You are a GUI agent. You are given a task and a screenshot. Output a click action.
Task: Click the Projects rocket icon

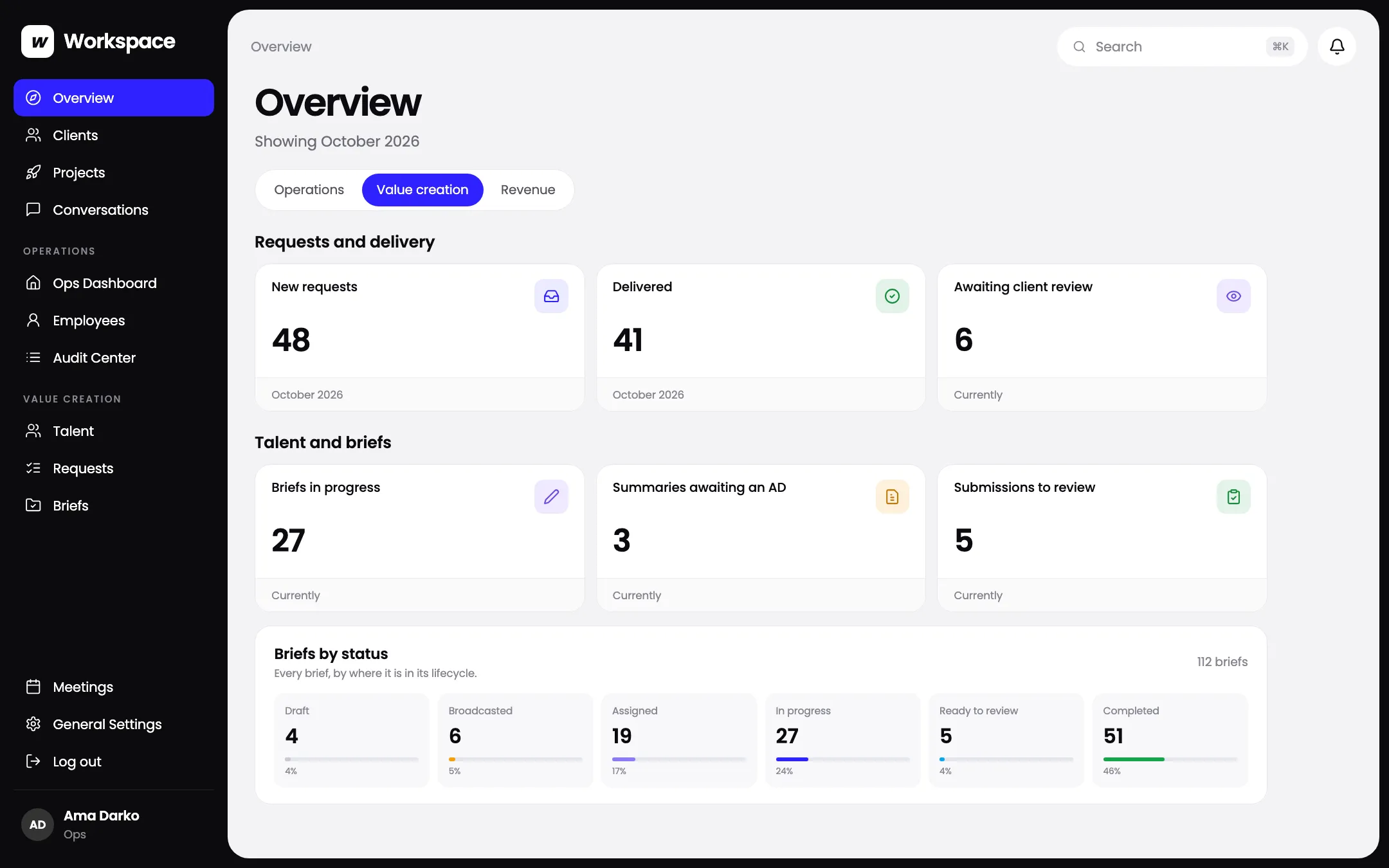pos(33,172)
